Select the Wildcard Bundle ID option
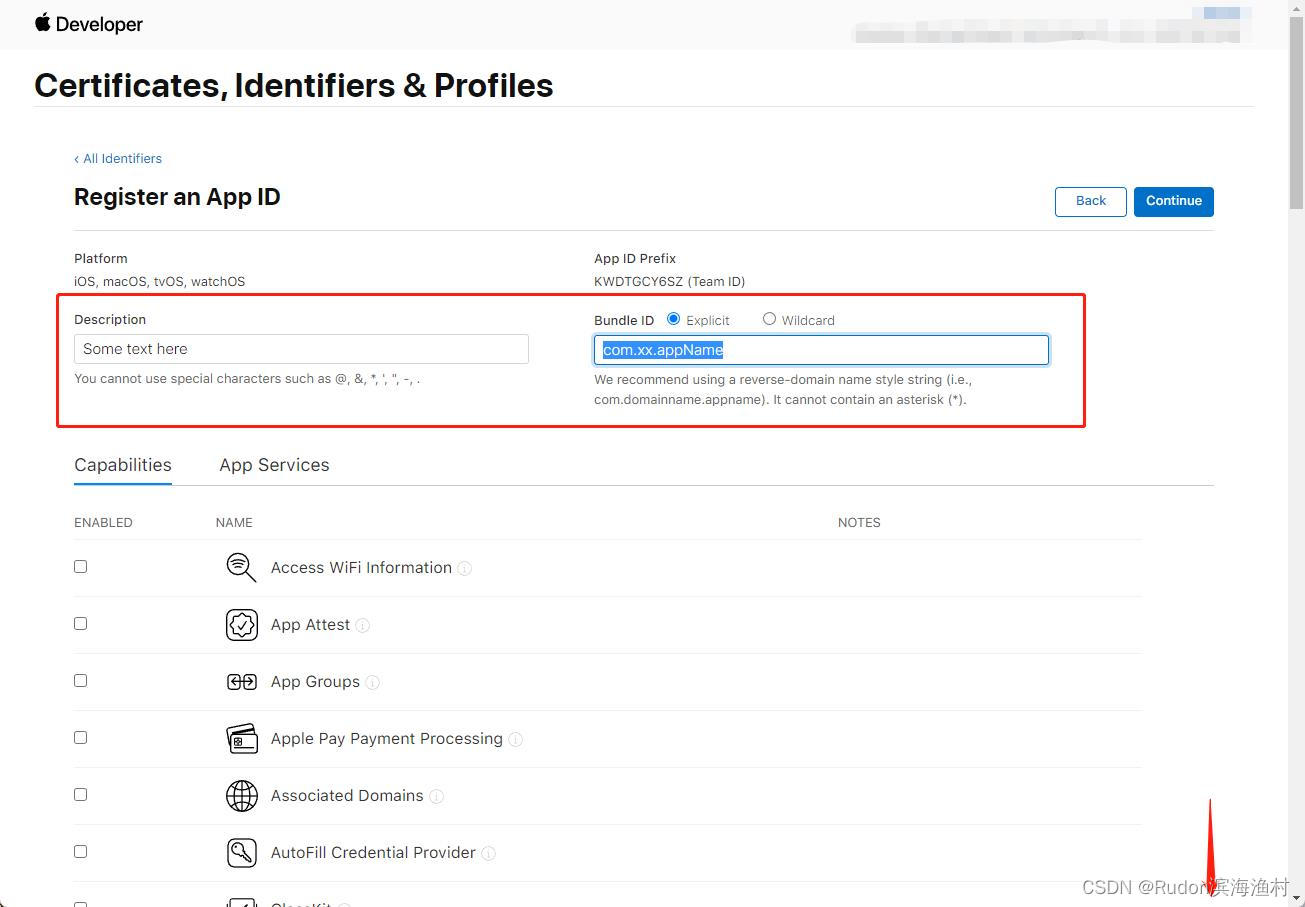 click(x=769, y=319)
